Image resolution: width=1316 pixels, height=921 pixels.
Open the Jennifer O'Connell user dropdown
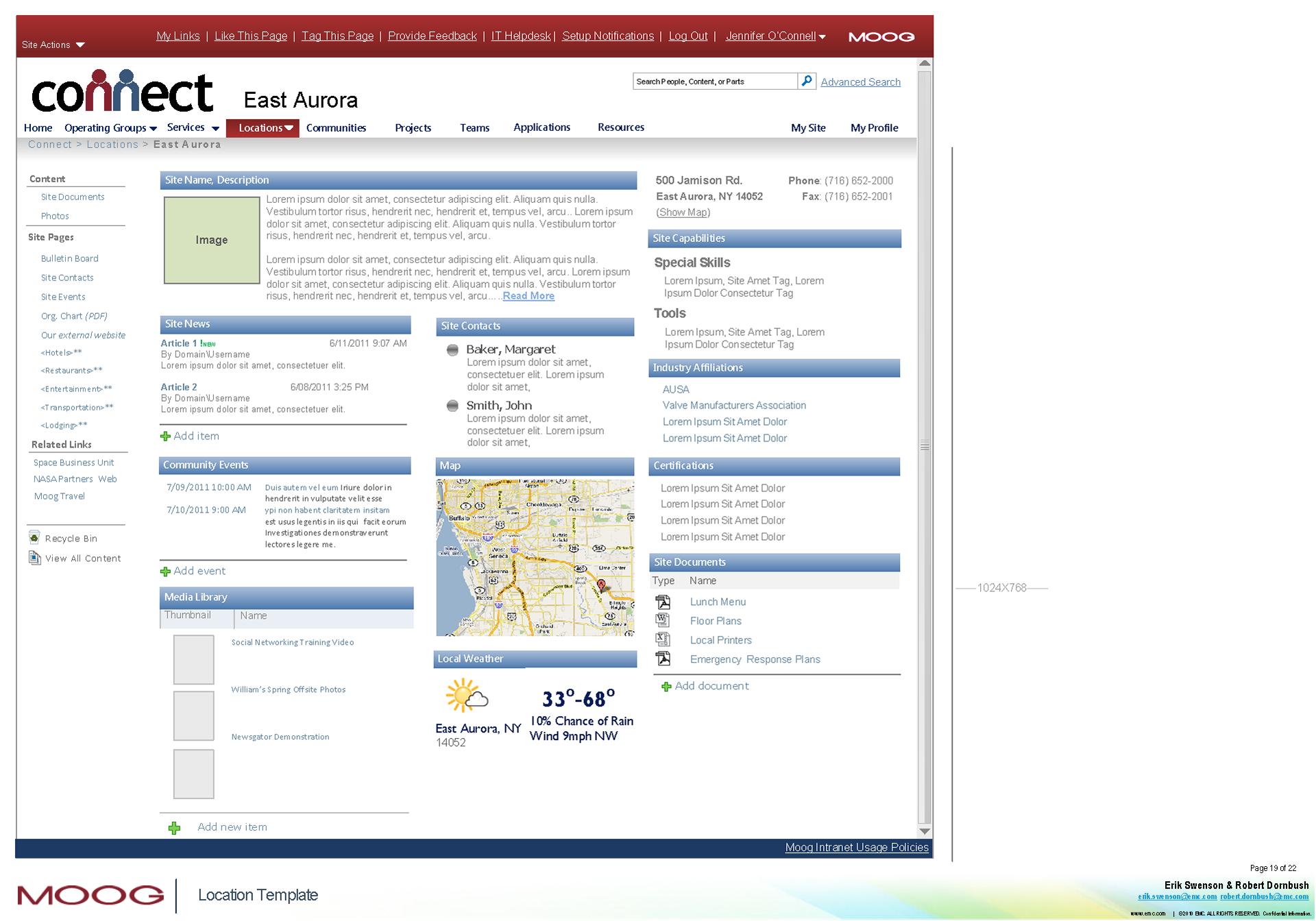[x=775, y=36]
